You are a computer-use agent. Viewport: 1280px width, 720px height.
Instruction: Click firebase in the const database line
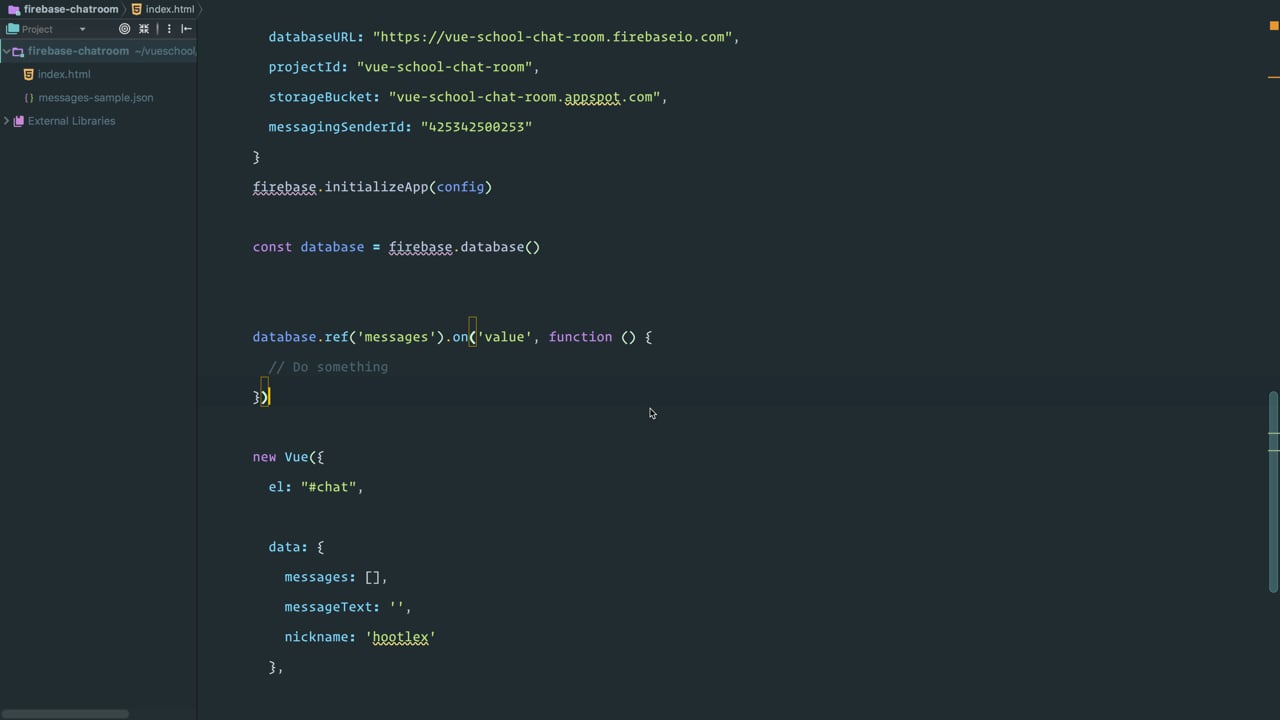[420, 247]
